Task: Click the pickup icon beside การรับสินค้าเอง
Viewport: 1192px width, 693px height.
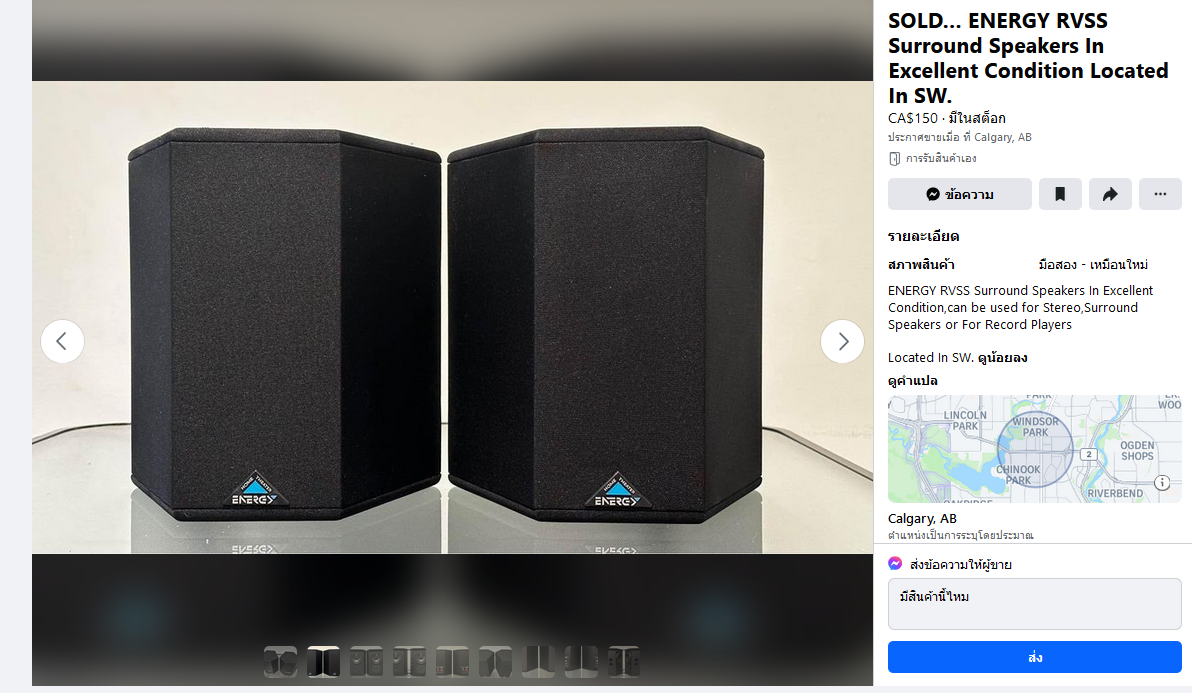Action: click(x=895, y=159)
